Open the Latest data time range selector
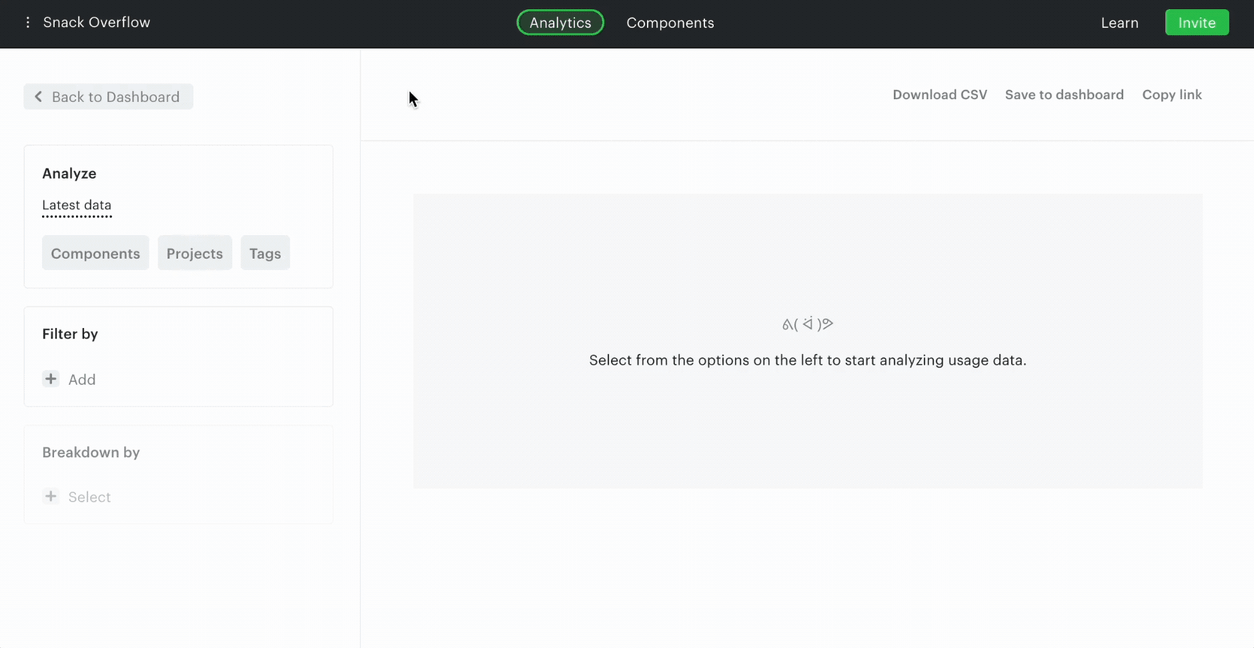This screenshot has width=1254, height=648. tap(77, 205)
